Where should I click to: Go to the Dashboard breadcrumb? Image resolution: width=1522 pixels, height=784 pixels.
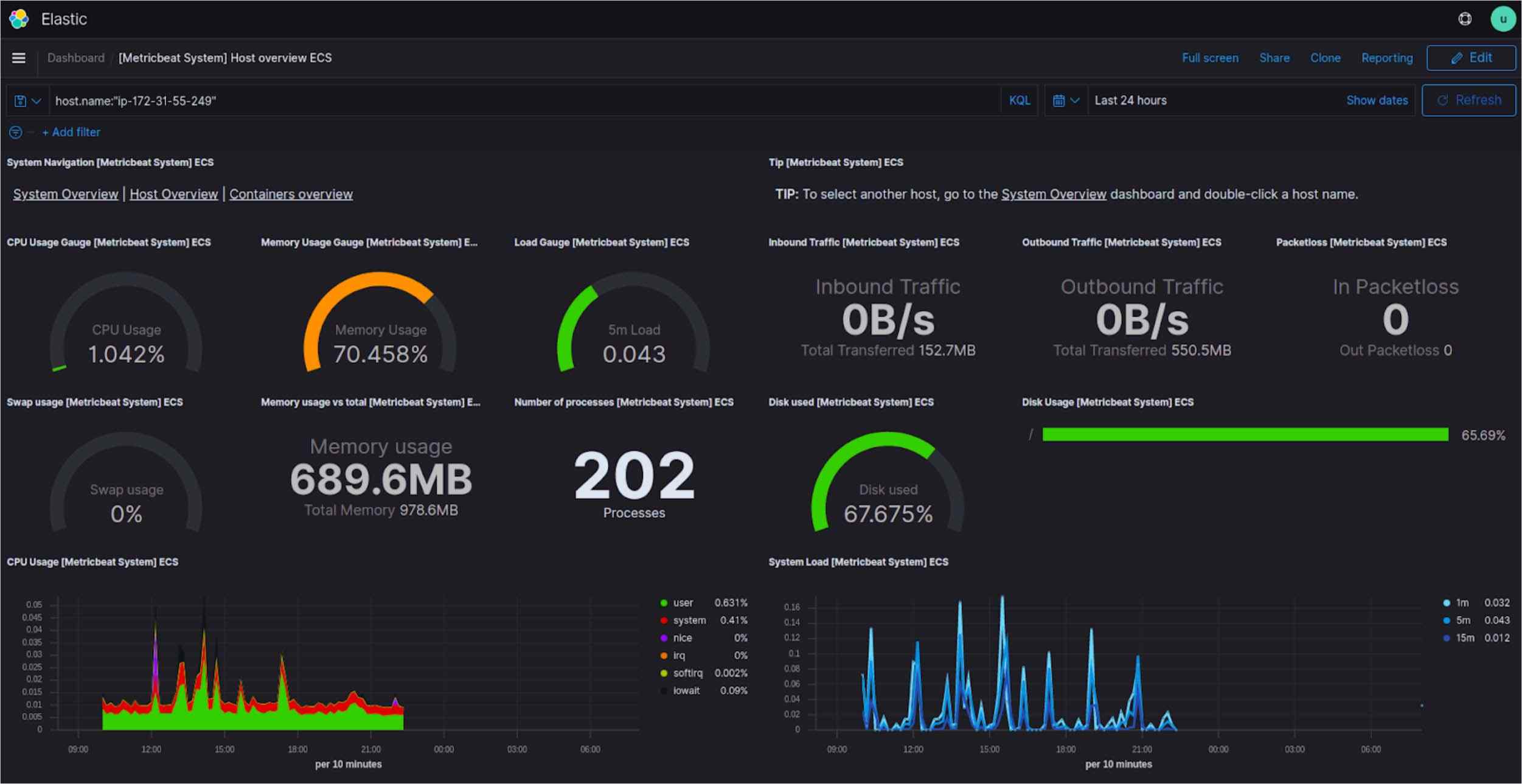[x=75, y=58]
